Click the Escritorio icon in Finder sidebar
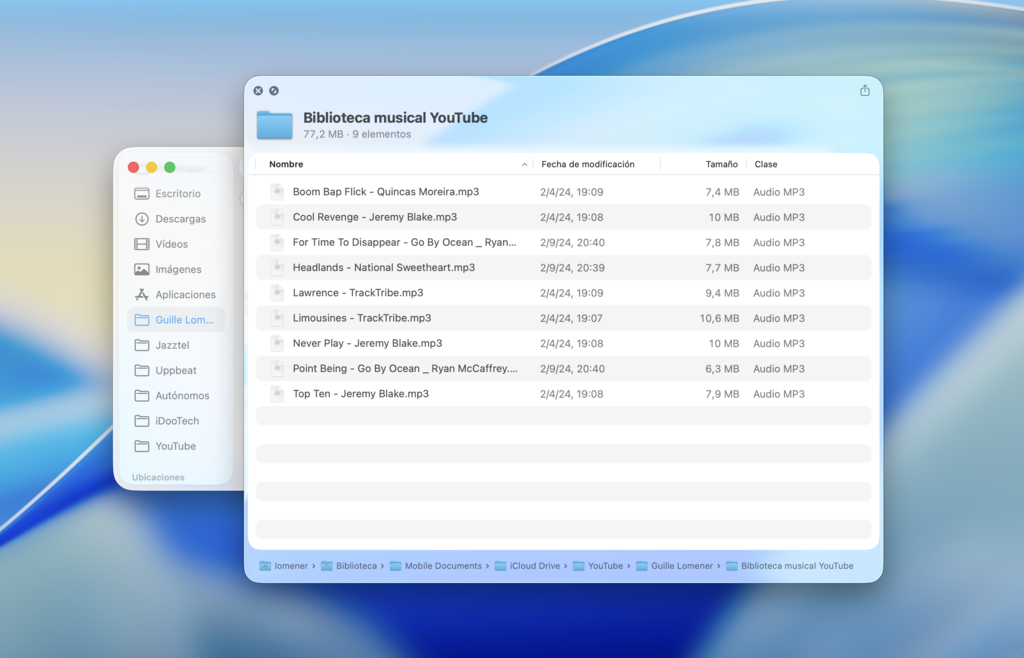 coord(142,194)
